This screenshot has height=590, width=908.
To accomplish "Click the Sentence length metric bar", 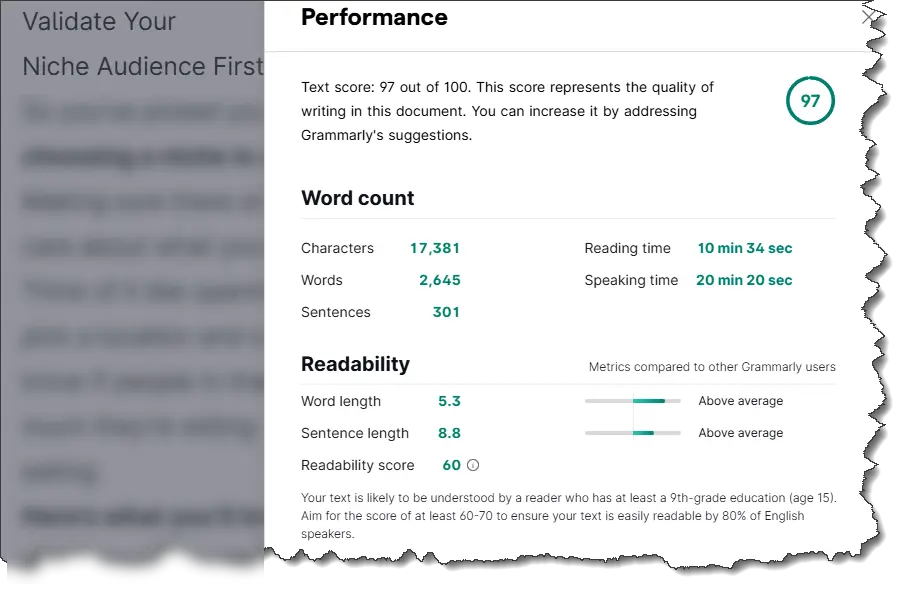I will coord(633,432).
